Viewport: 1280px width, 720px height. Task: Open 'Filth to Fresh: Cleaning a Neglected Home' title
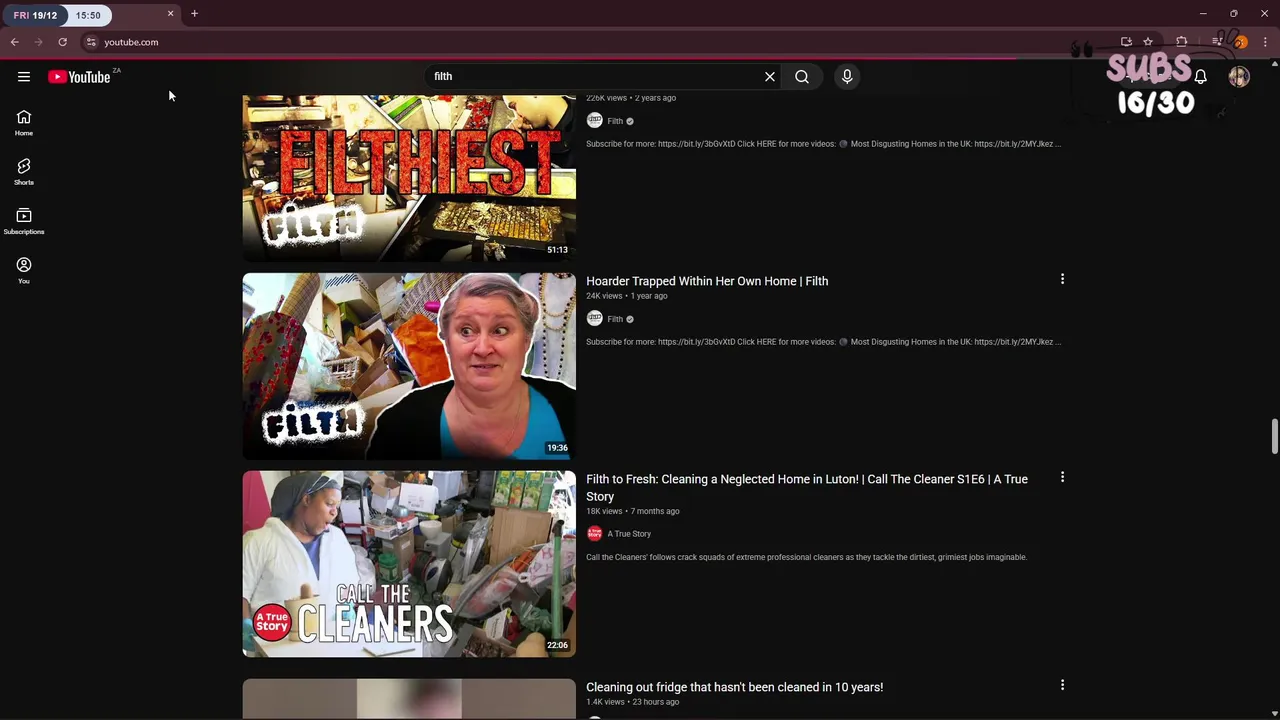tap(807, 487)
